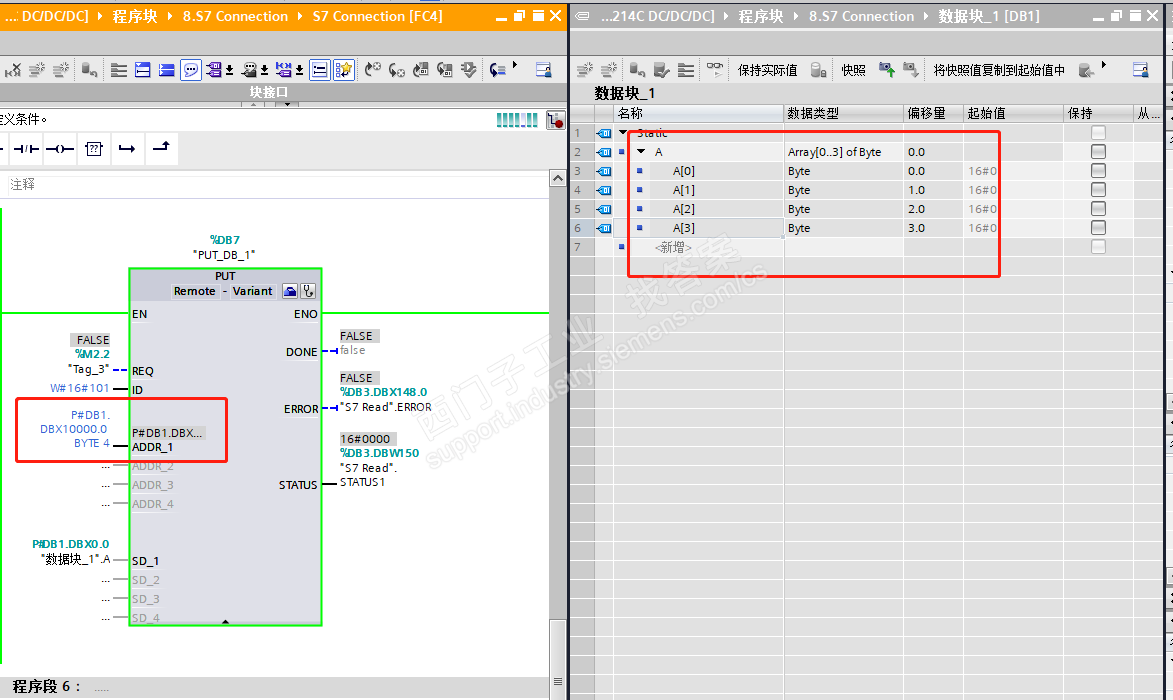Screen dimensions: 1173x700
Task: Click the <新增> add new row cell
Action: (x=673, y=247)
